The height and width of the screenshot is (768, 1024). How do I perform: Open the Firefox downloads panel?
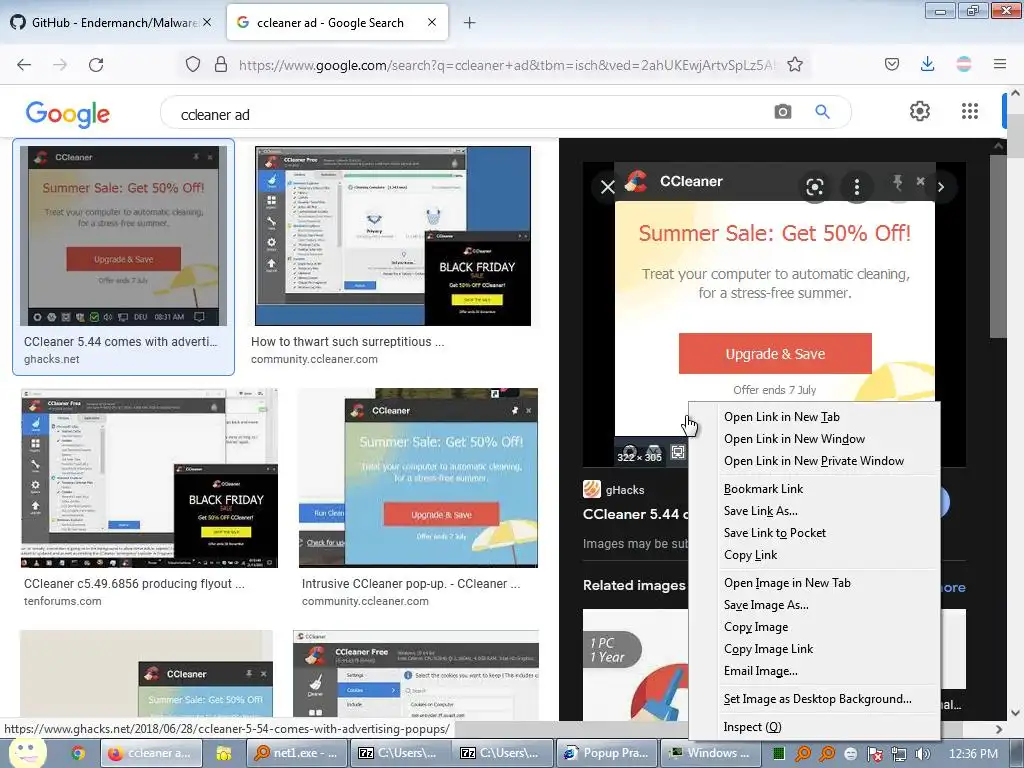pos(927,64)
